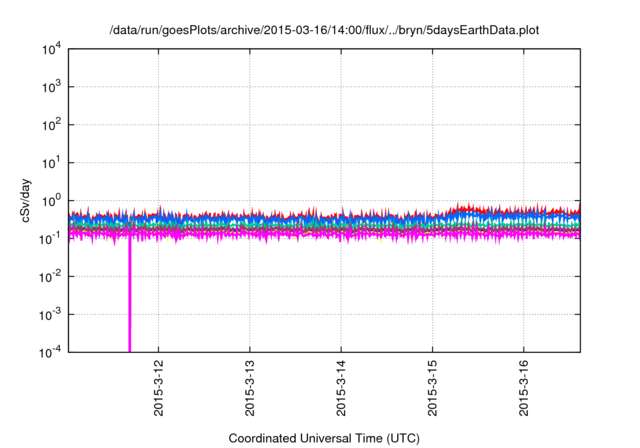Click the 10^1 y-axis tick label
This screenshot has width=640, height=448.
[x=51, y=163]
